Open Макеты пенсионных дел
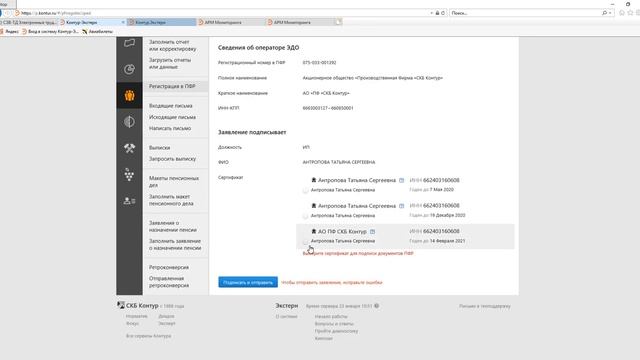The width and height of the screenshot is (640, 360). [x=174, y=182]
